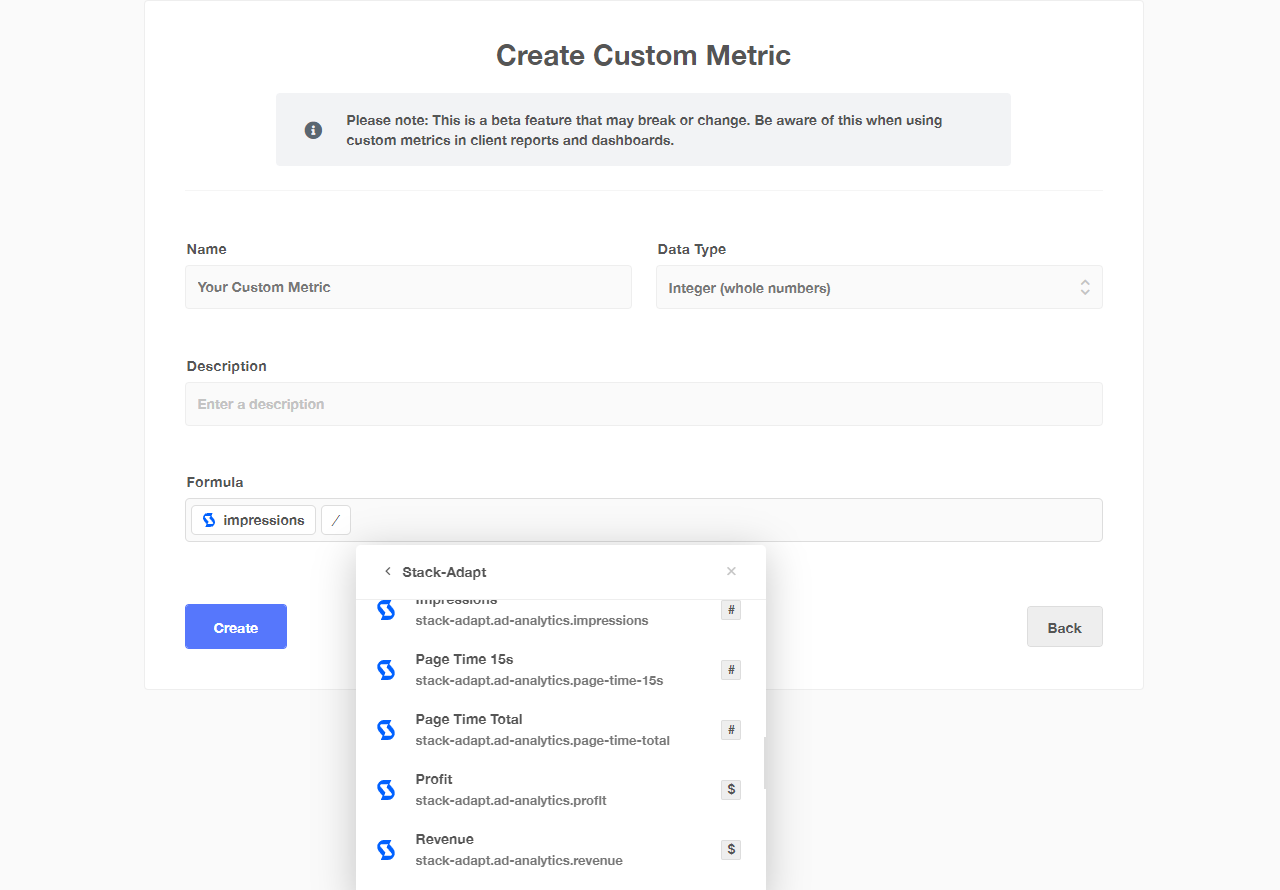Click stack-adapt.ad-analytics.page-time-15s text
Screen dimensions: 1280x890
pos(539,680)
